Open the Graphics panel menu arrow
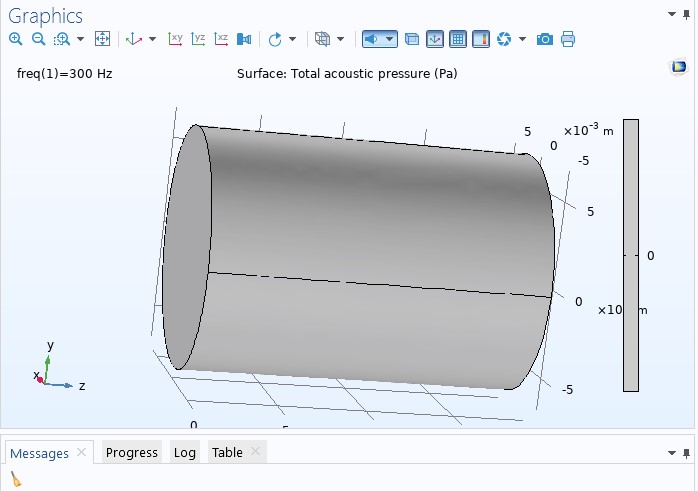 coord(672,14)
